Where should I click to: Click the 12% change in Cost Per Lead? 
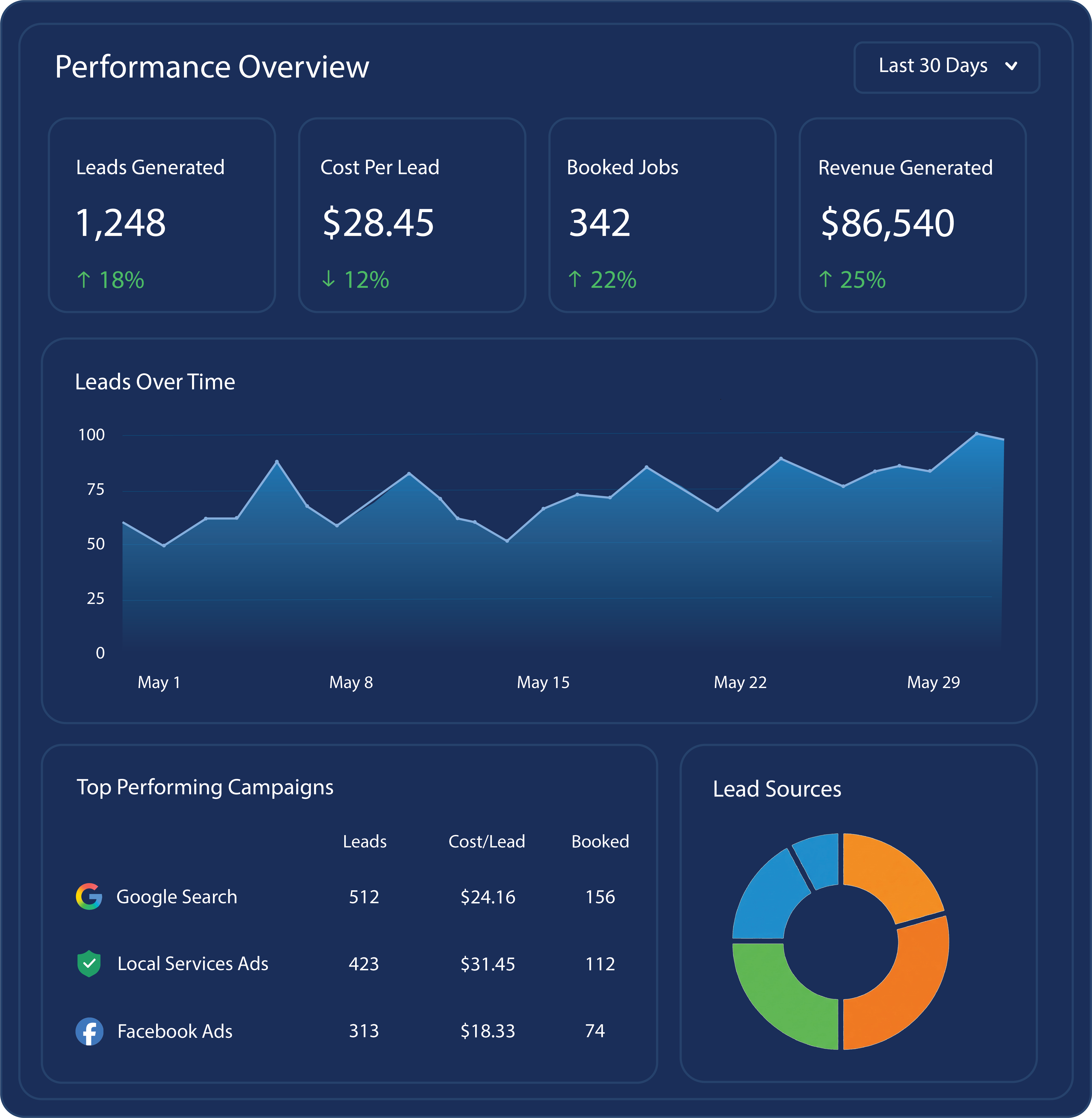(366, 280)
